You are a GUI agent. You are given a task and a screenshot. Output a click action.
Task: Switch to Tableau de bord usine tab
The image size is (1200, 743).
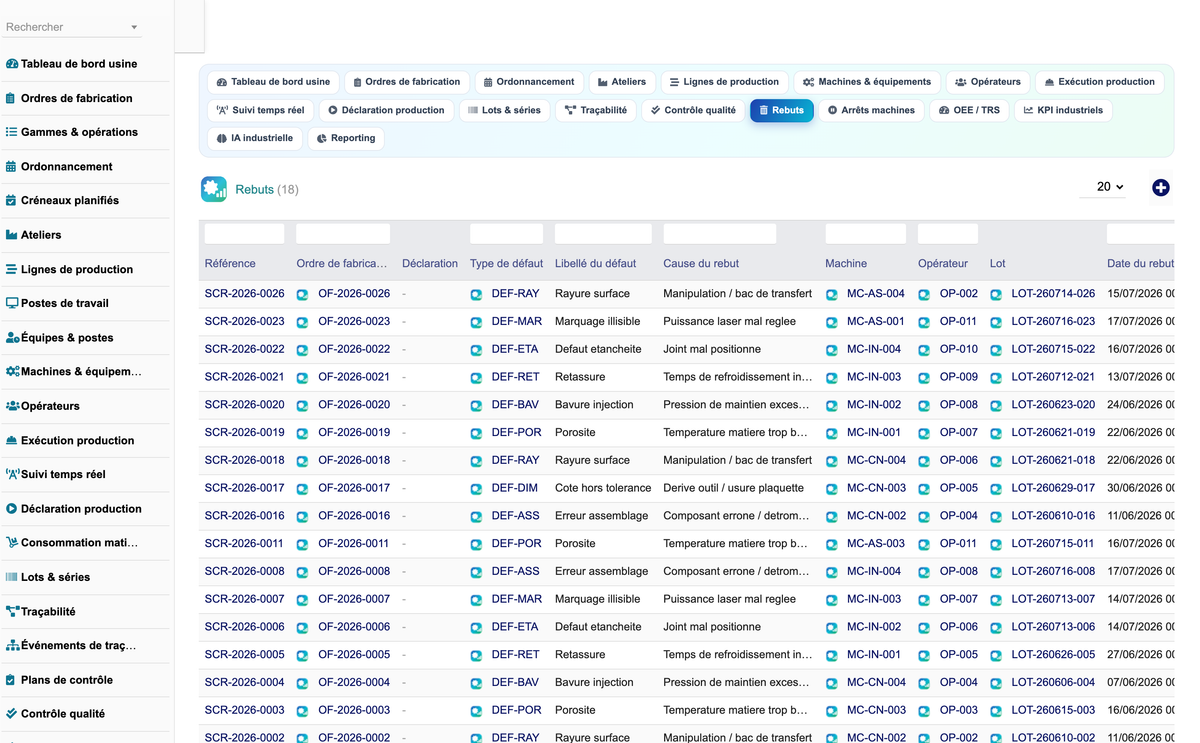click(x=273, y=82)
